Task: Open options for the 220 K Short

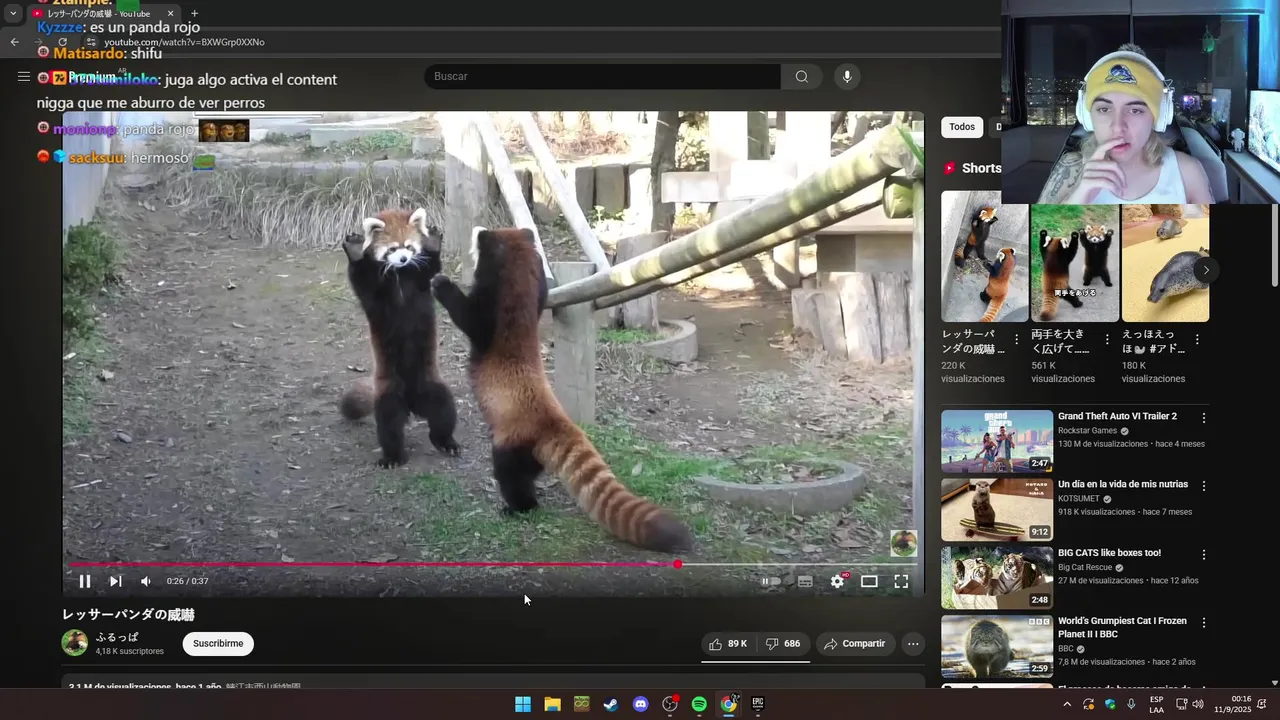Action: pyautogui.click(x=1017, y=340)
